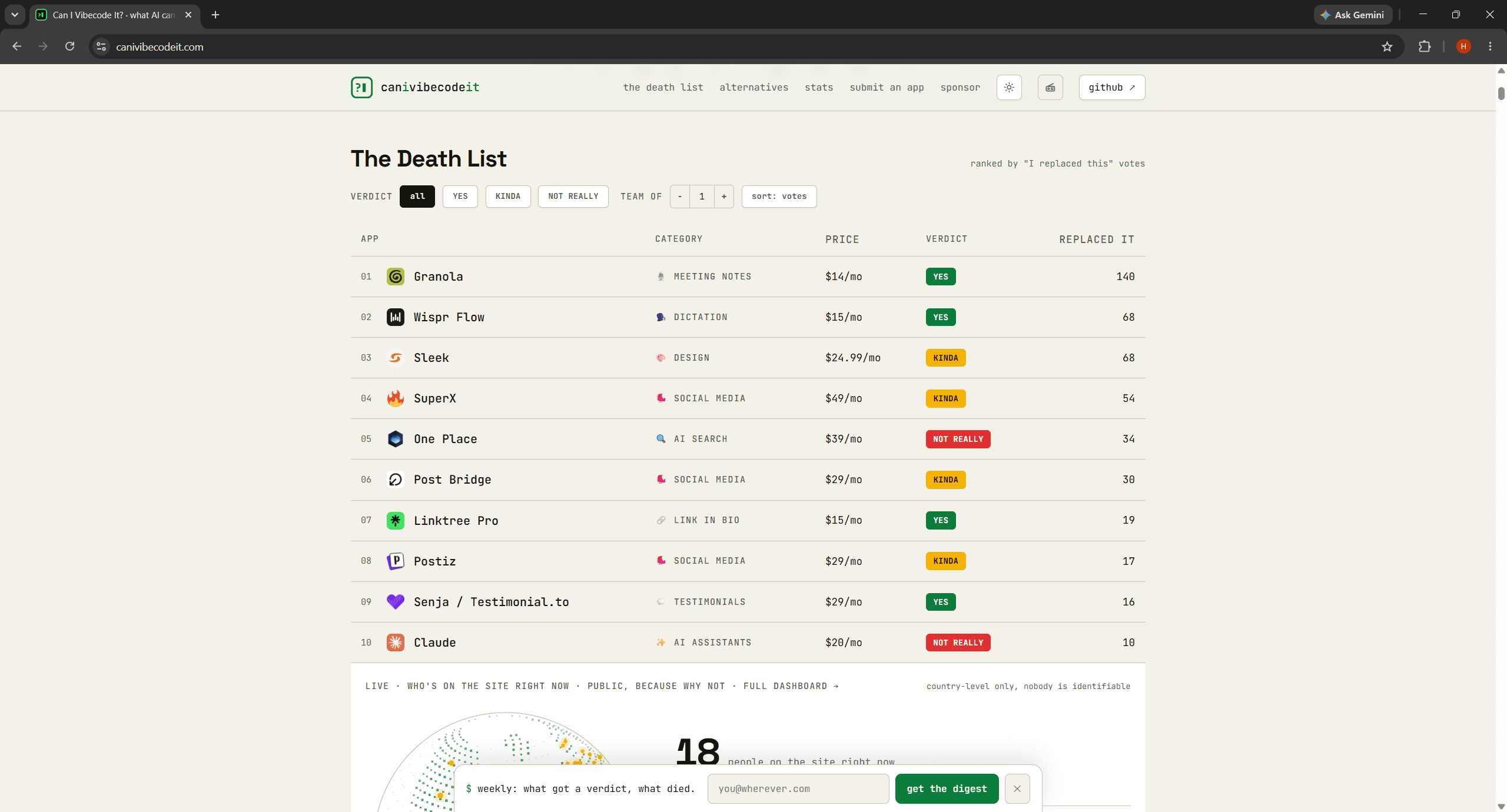Select the 'all' verdict filter
The height and width of the screenshot is (812, 1507).
[417, 197]
